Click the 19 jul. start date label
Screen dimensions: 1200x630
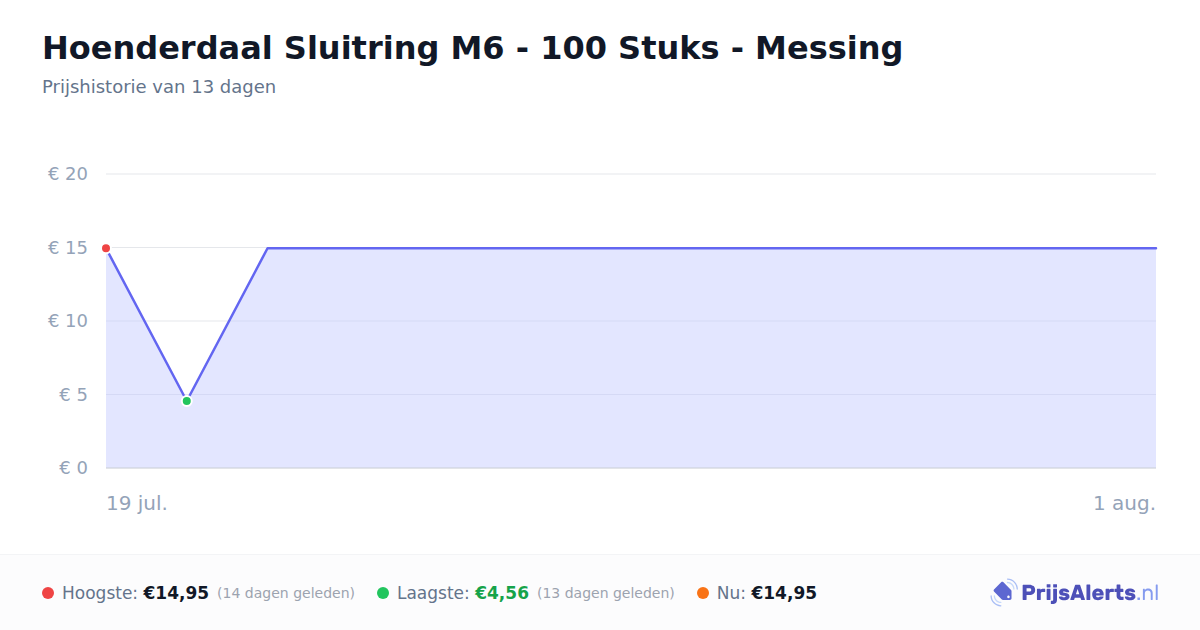[137, 503]
